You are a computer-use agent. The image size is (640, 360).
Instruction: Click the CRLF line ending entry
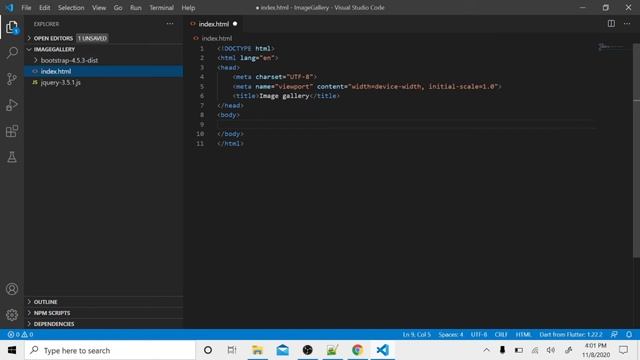click(x=501, y=334)
